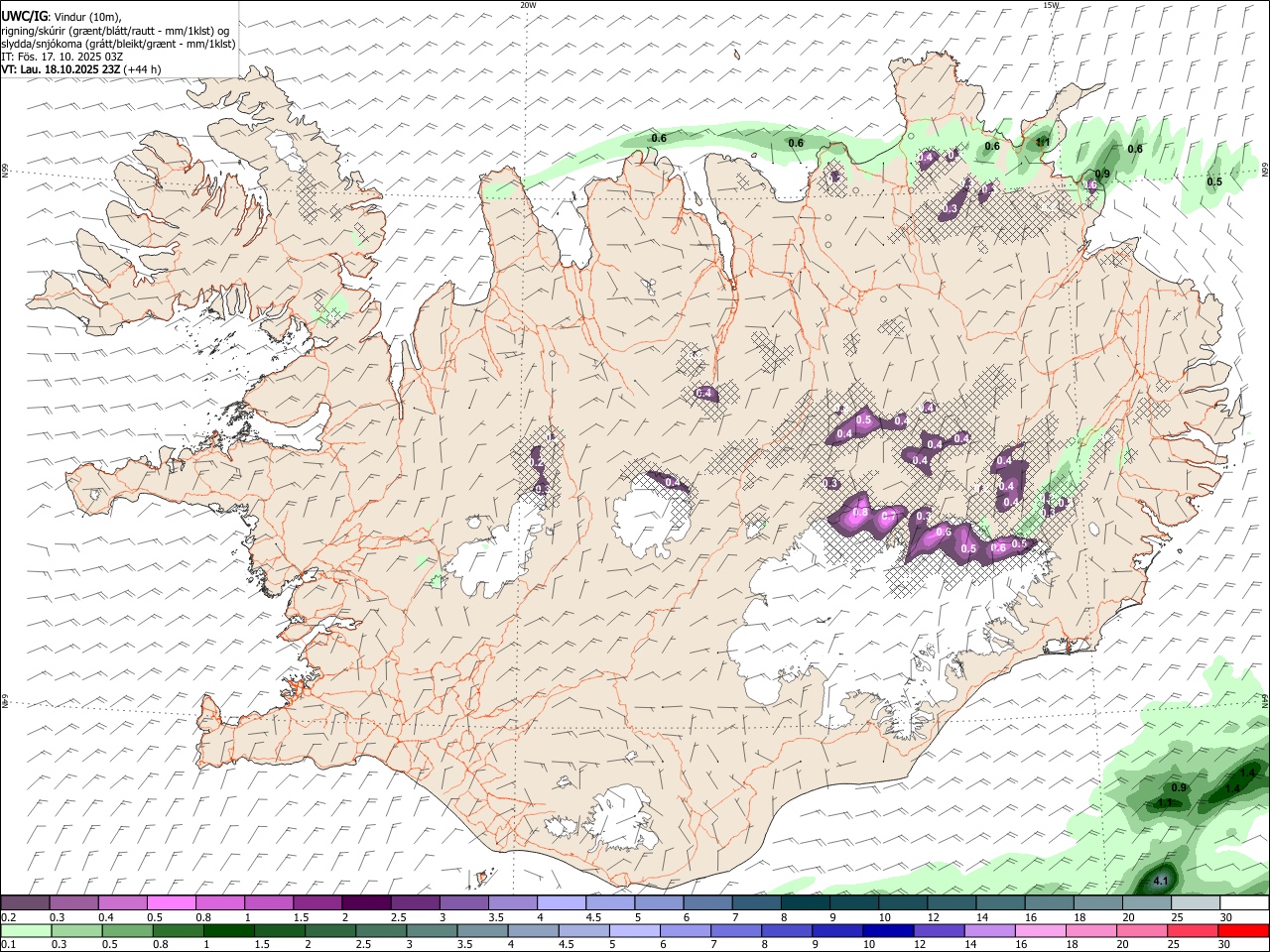Click the dark teal swatch labeled 8 in upper legend

[805, 903]
